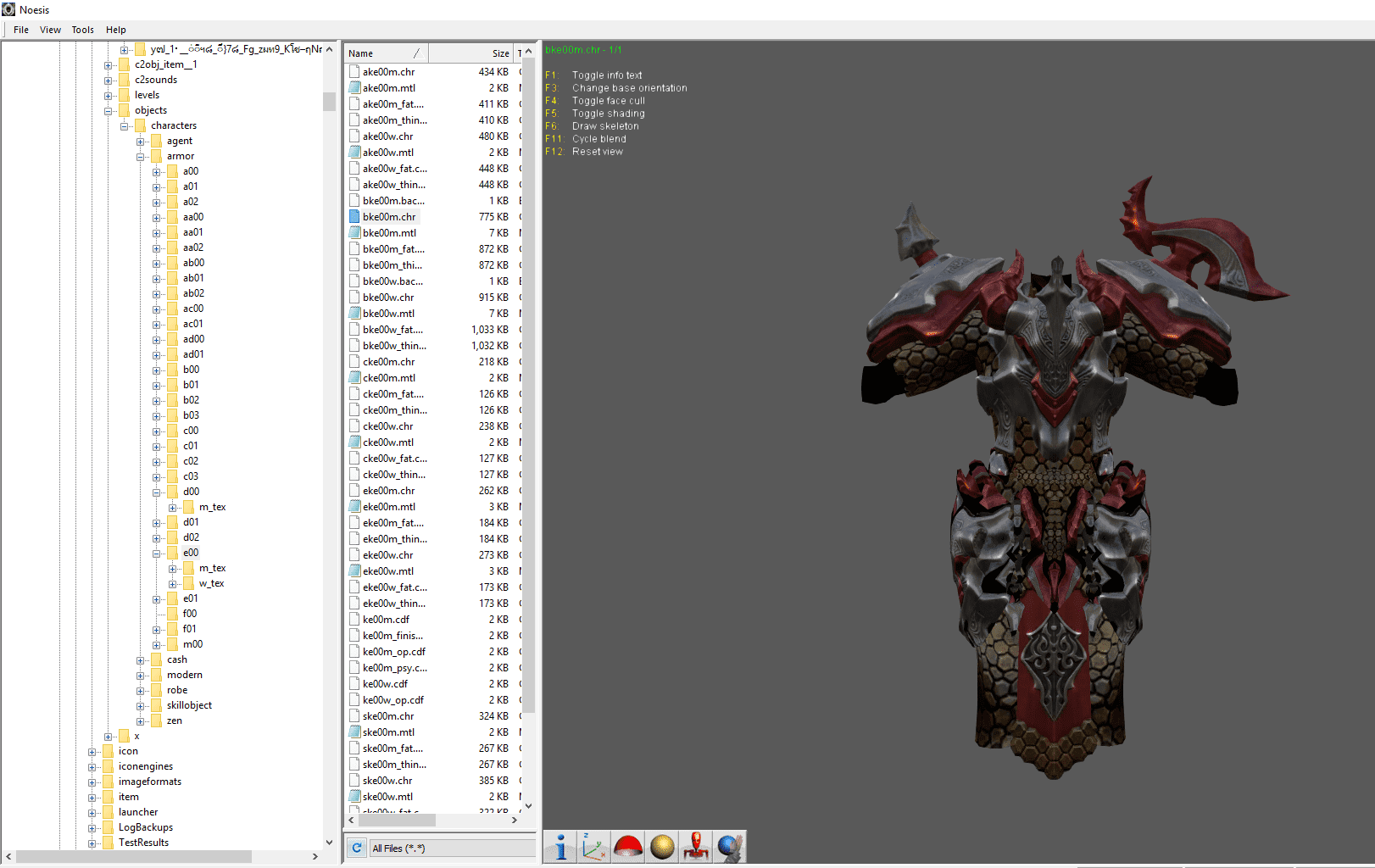Select file eke00m.chr in list
Screen dimensions: 1375x868
click(389, 491)
